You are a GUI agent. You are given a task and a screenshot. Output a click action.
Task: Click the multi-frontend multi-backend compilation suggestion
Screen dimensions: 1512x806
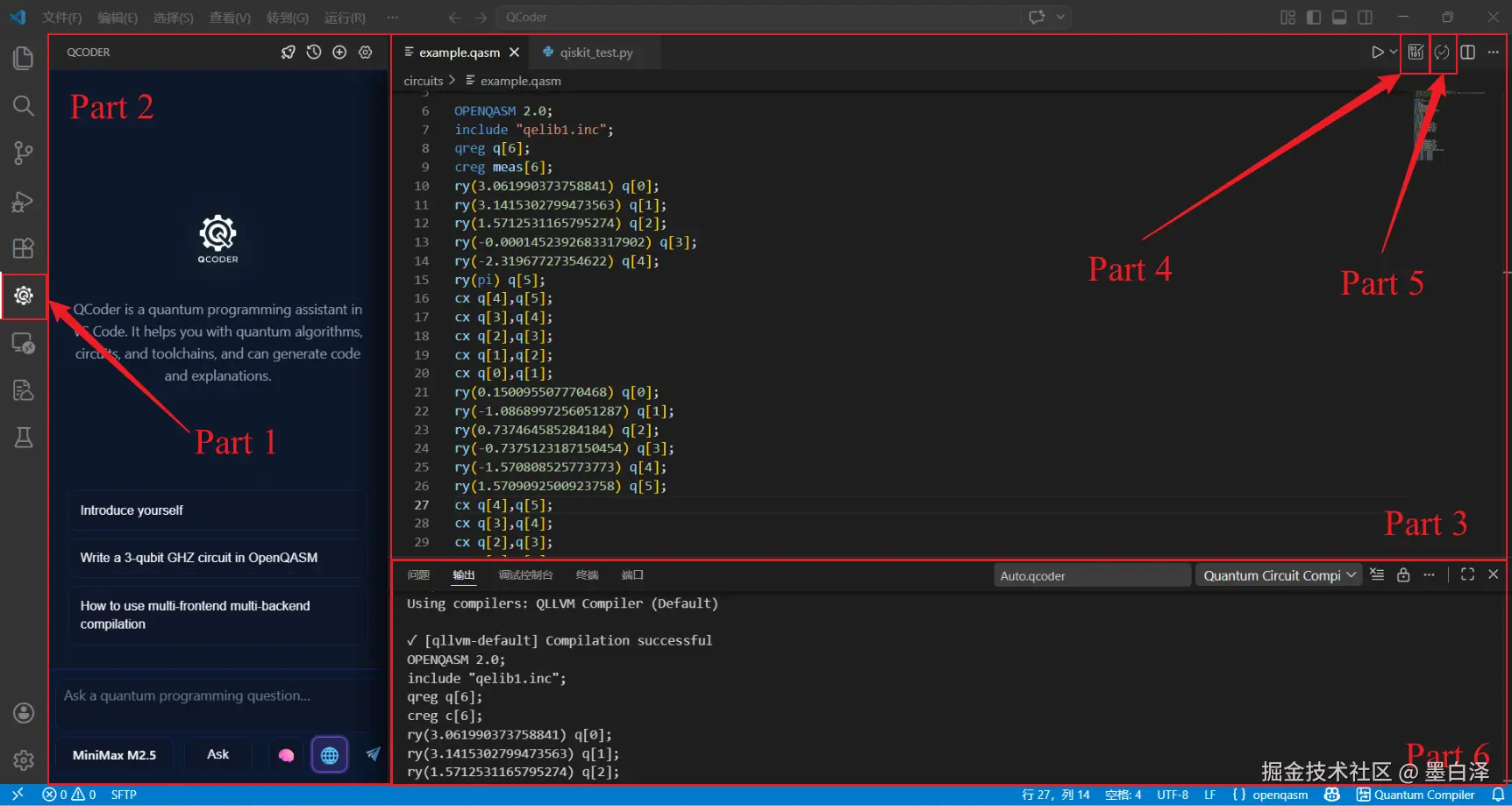218,615
